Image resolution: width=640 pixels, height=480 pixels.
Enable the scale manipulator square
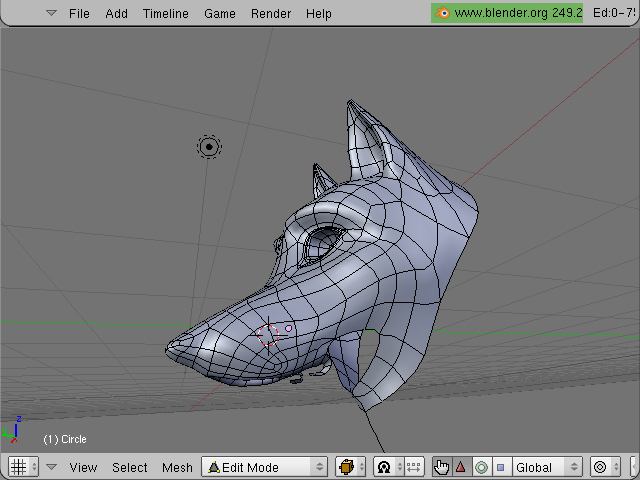(501, 467)
